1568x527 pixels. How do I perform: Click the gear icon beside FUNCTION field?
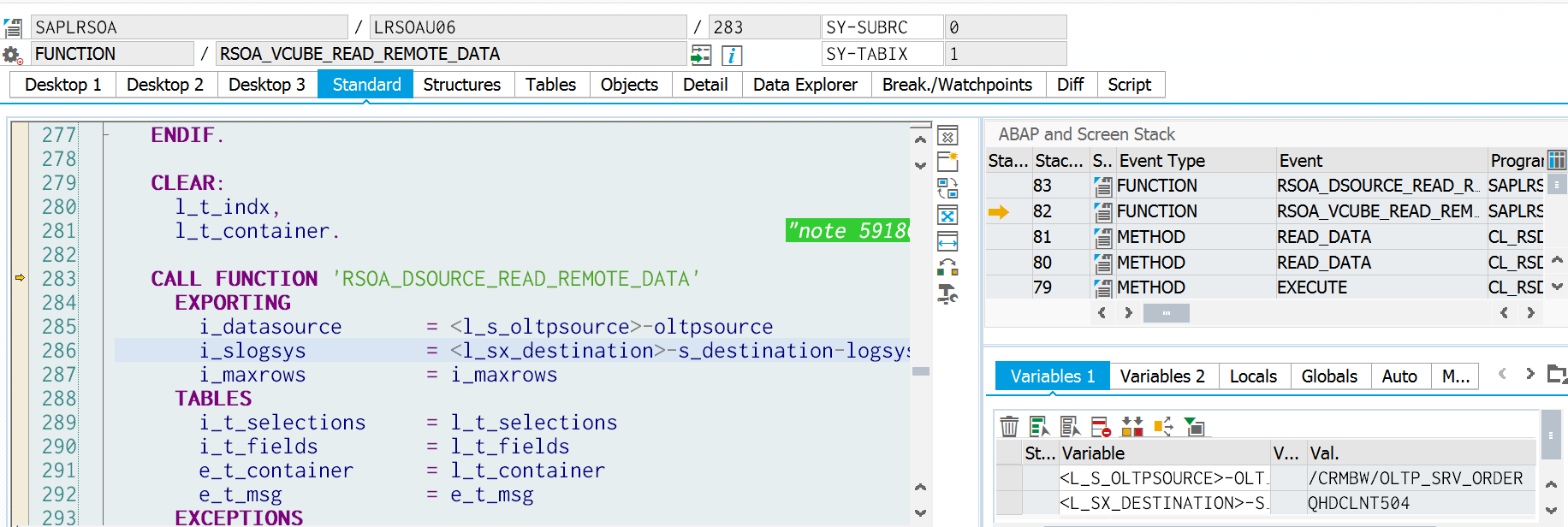tap(12, 55)
